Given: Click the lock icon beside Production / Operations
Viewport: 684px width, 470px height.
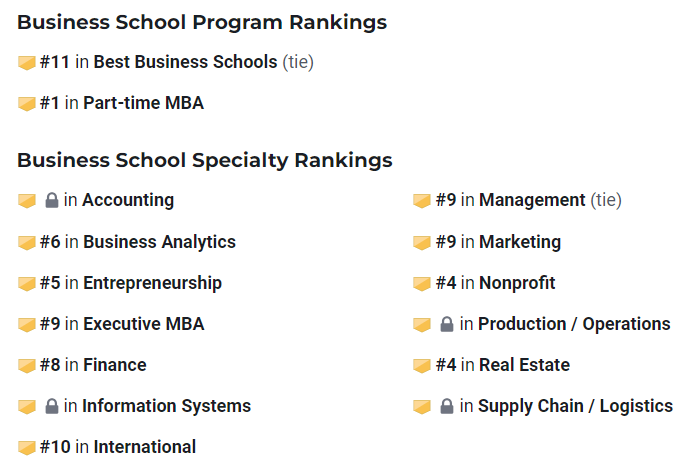Looking at the screenshot, I should pos(448,325).
